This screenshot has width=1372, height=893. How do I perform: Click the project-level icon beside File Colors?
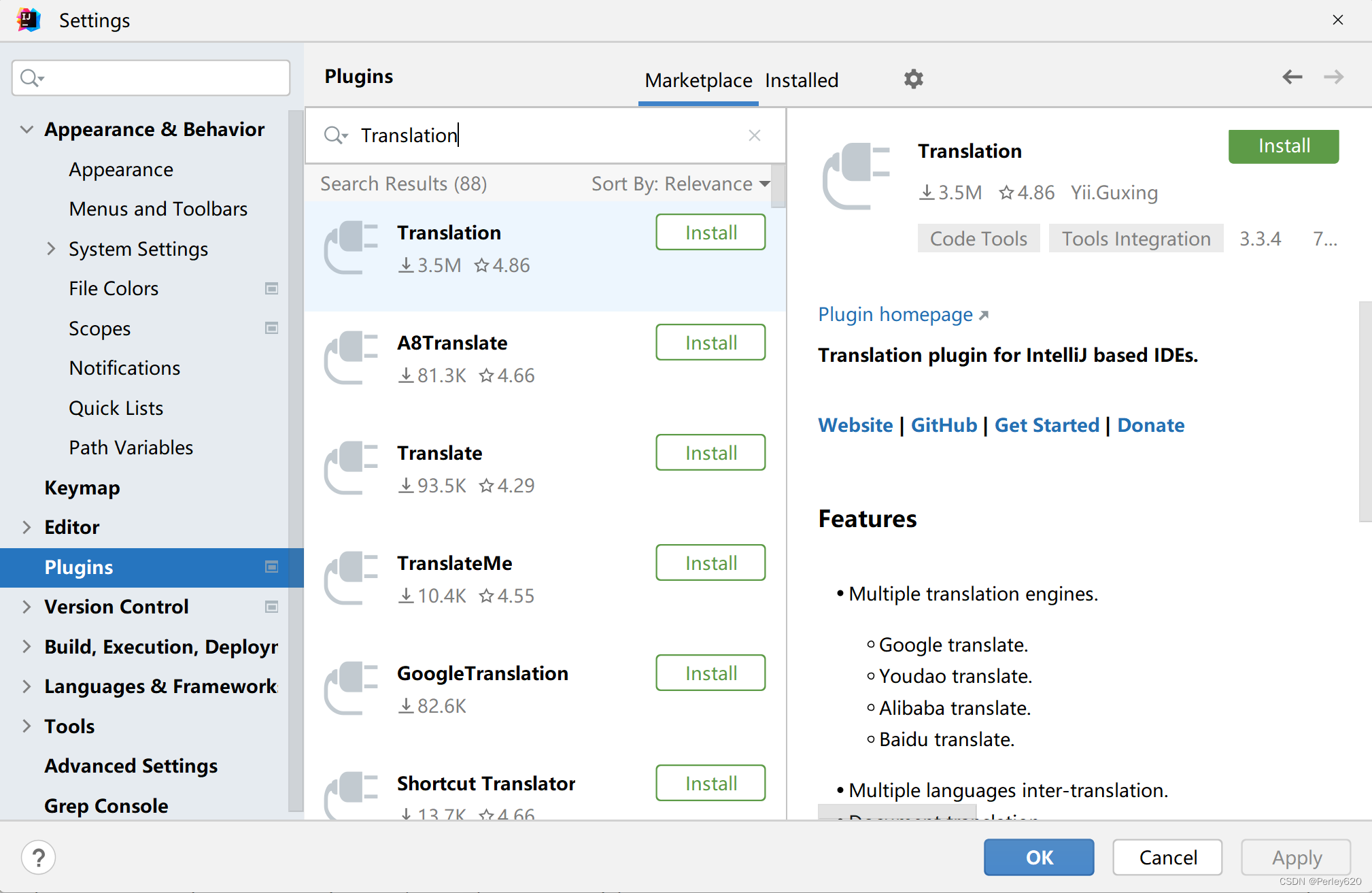[271, 288]
